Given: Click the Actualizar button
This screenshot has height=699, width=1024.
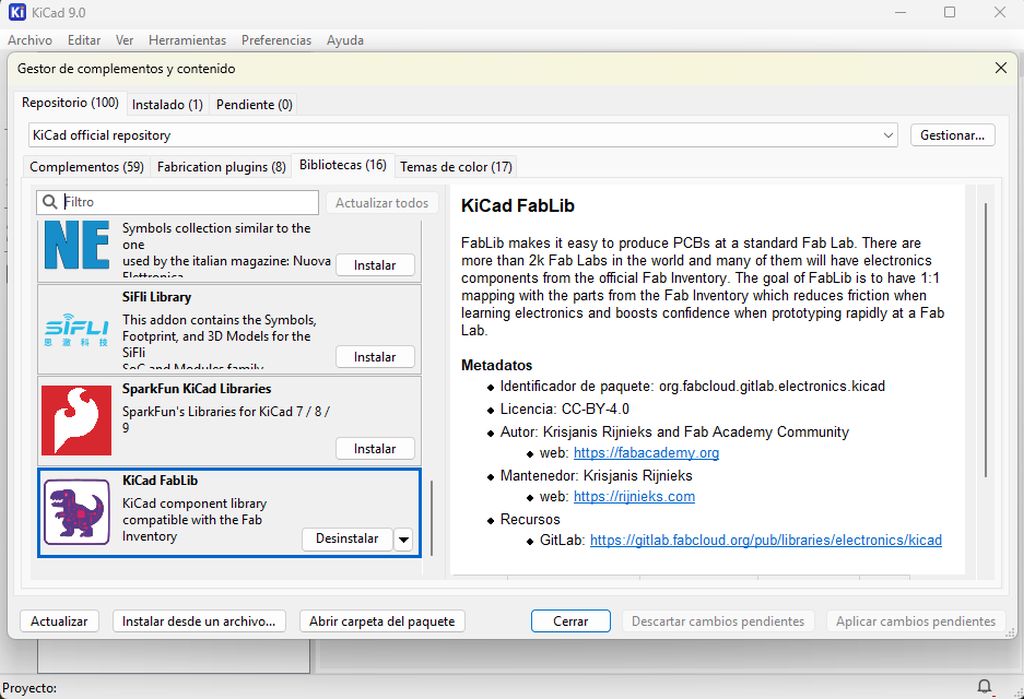Looking at the screenshot, I should pyautogui.click(x=59, y=621).
